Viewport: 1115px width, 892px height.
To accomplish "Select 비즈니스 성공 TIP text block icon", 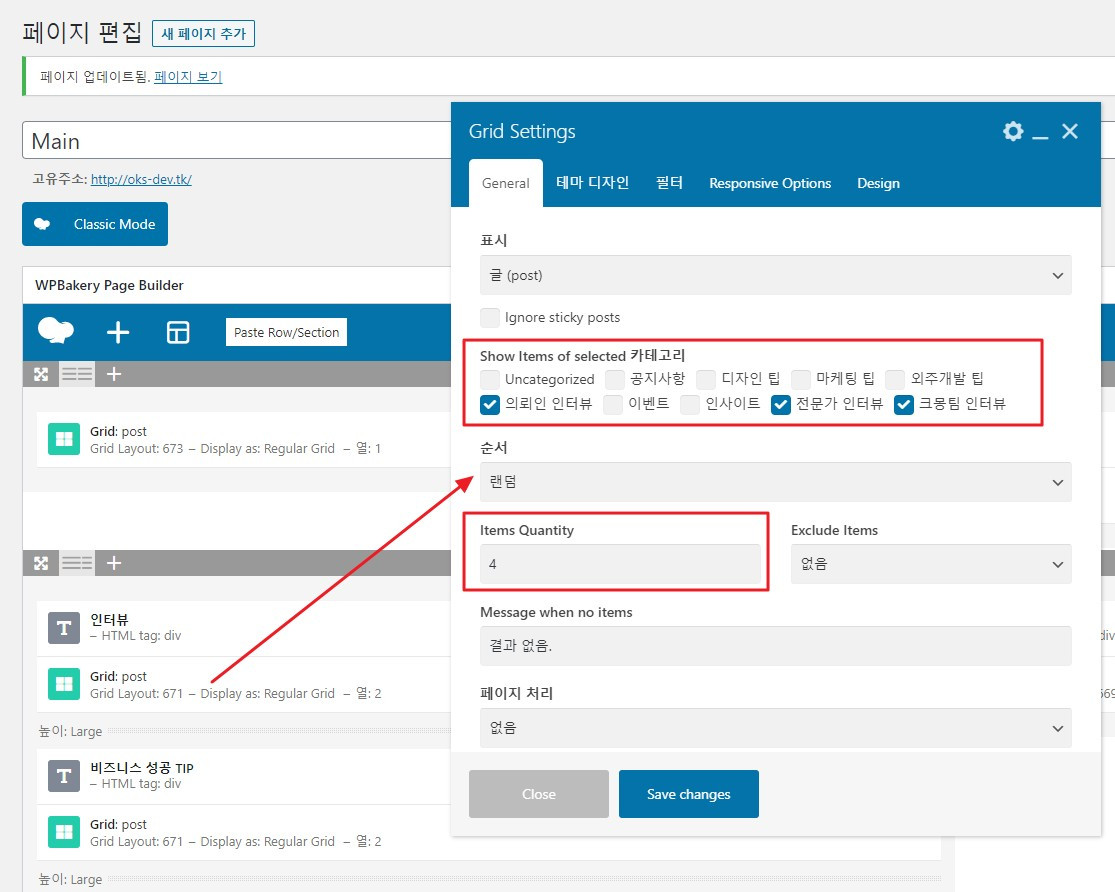I will tap(64, 775).
